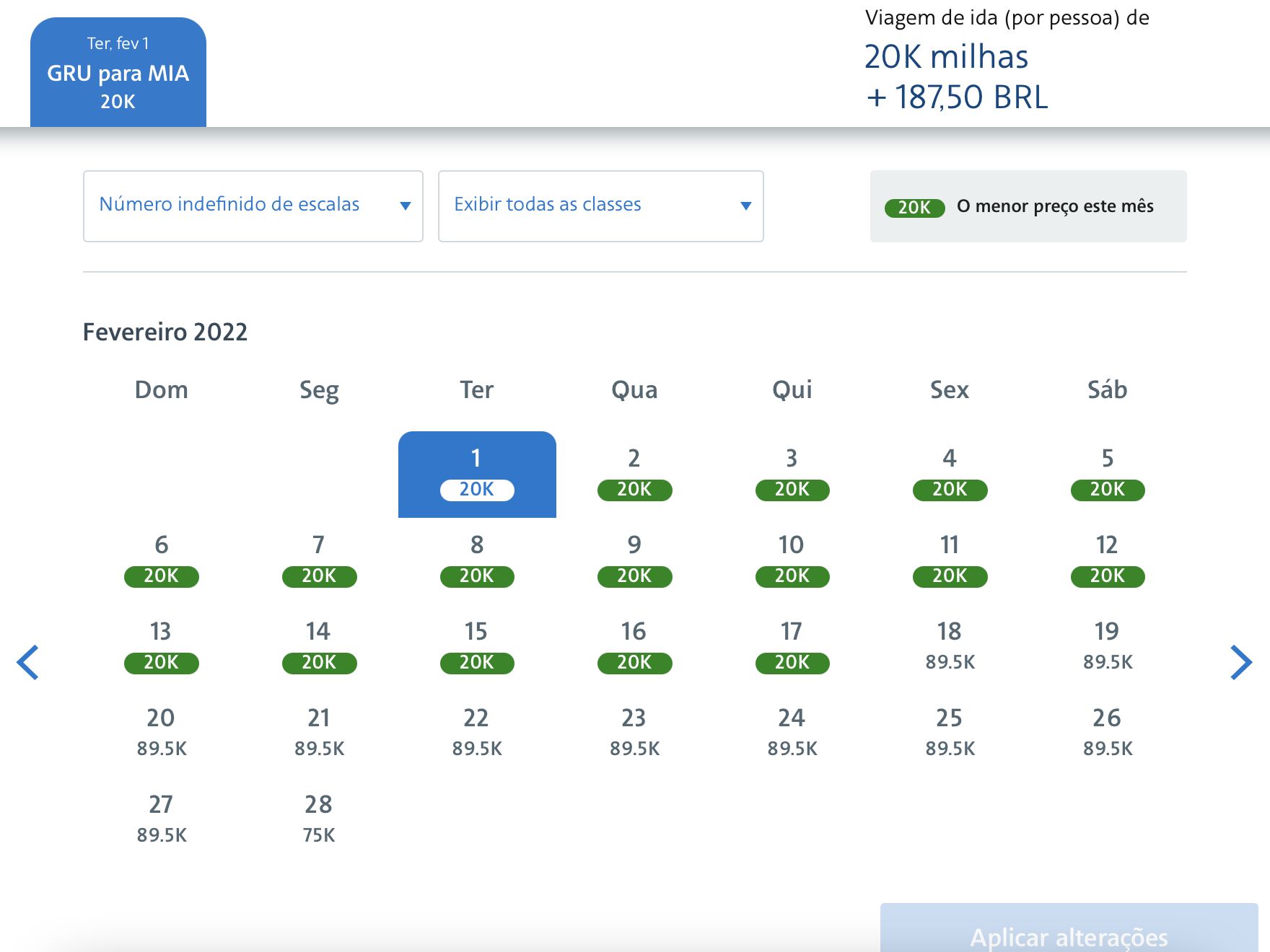
Task: Select February 27 date cell
Action: (x=162, y=821)
